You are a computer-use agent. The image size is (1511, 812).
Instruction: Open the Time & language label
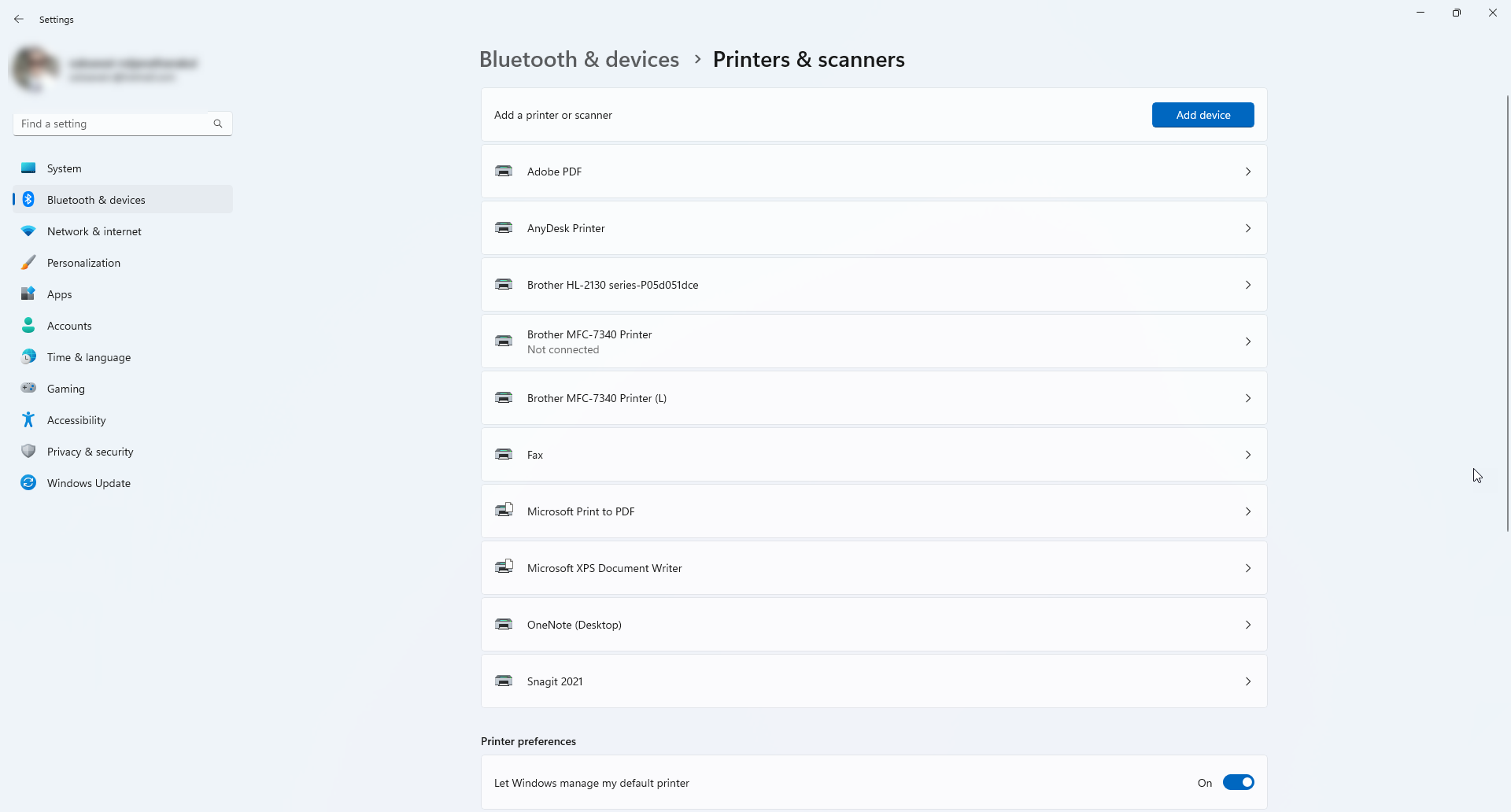(89, 357)
